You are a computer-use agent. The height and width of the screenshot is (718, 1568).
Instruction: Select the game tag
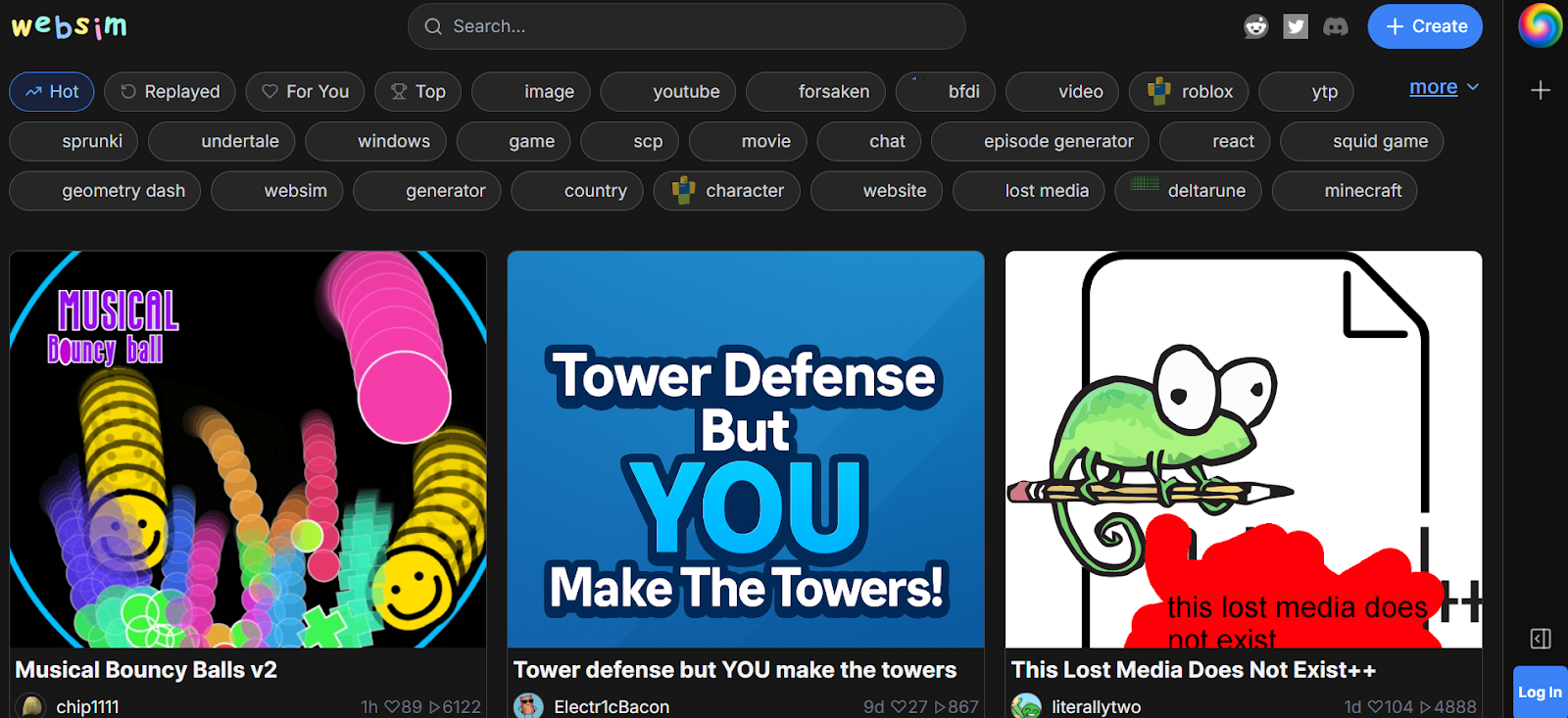(x=514, y=141)
